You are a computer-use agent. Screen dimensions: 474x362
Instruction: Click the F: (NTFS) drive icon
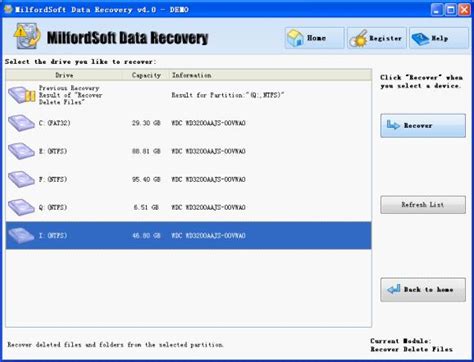pos(21,179)
